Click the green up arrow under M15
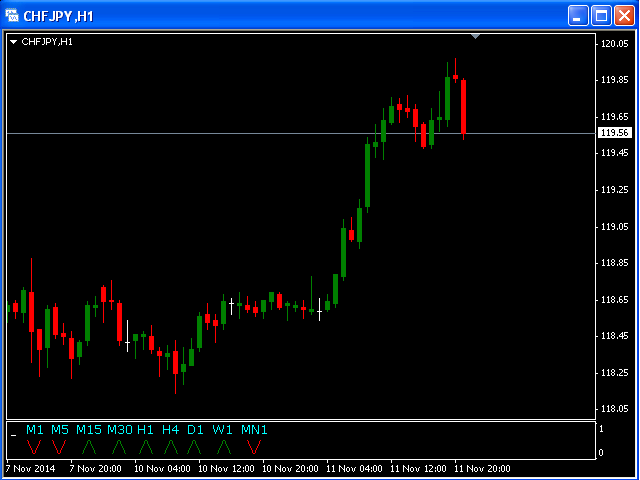 pyautogui.click(x=89, y=446)
